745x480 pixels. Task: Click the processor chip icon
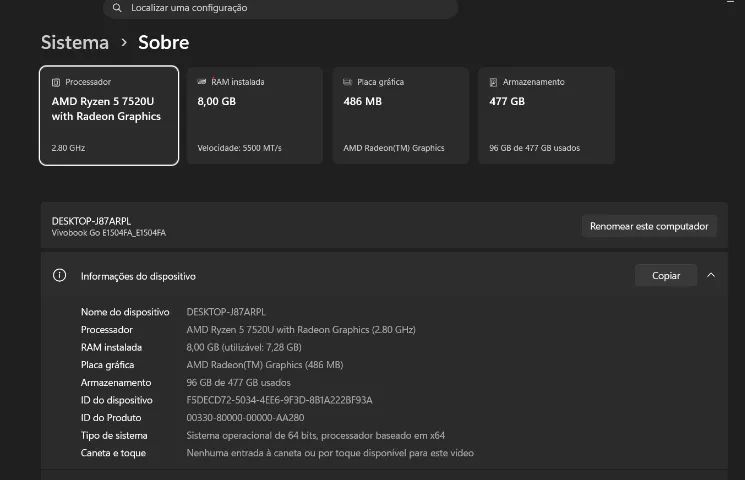56,82
